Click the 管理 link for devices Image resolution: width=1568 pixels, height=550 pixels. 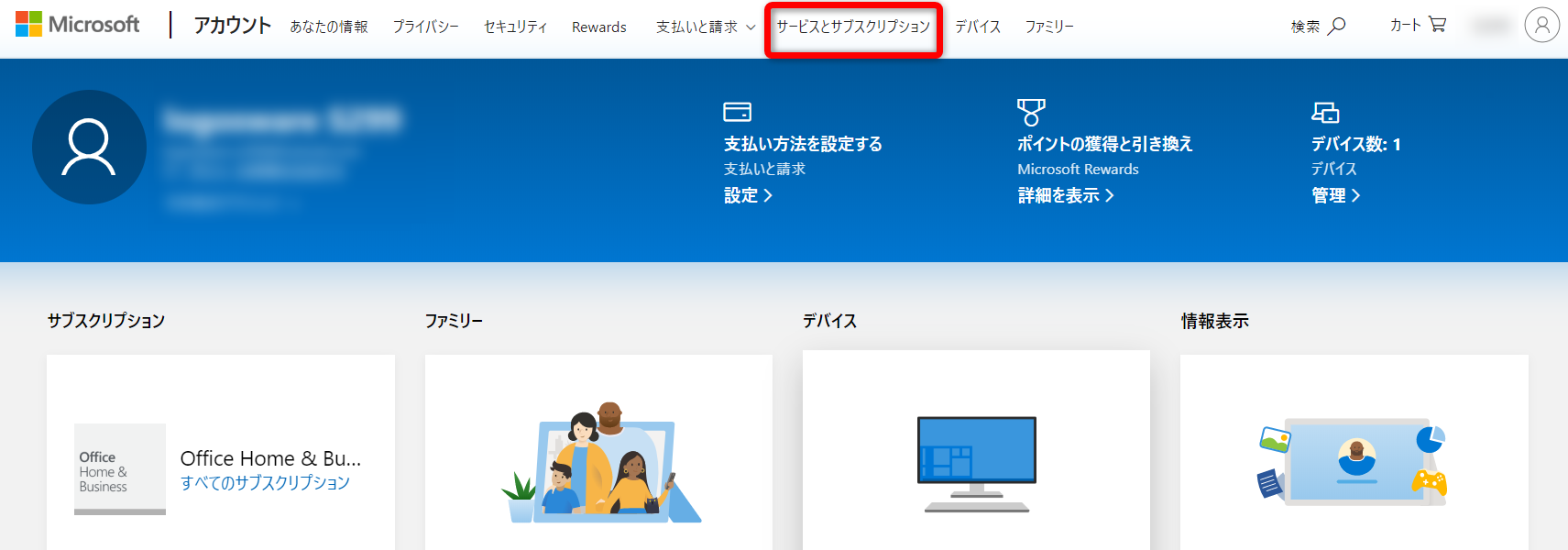(1336, 195)
